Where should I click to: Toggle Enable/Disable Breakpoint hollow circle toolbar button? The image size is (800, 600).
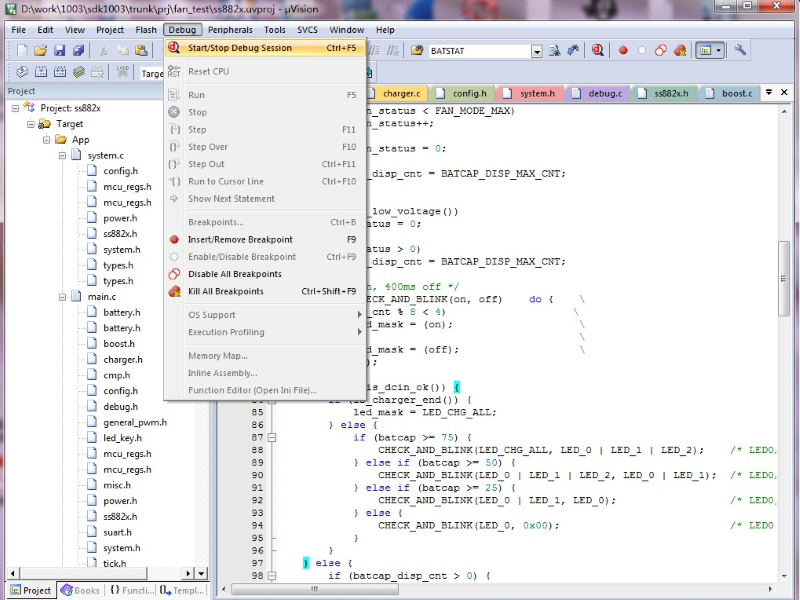642,51
